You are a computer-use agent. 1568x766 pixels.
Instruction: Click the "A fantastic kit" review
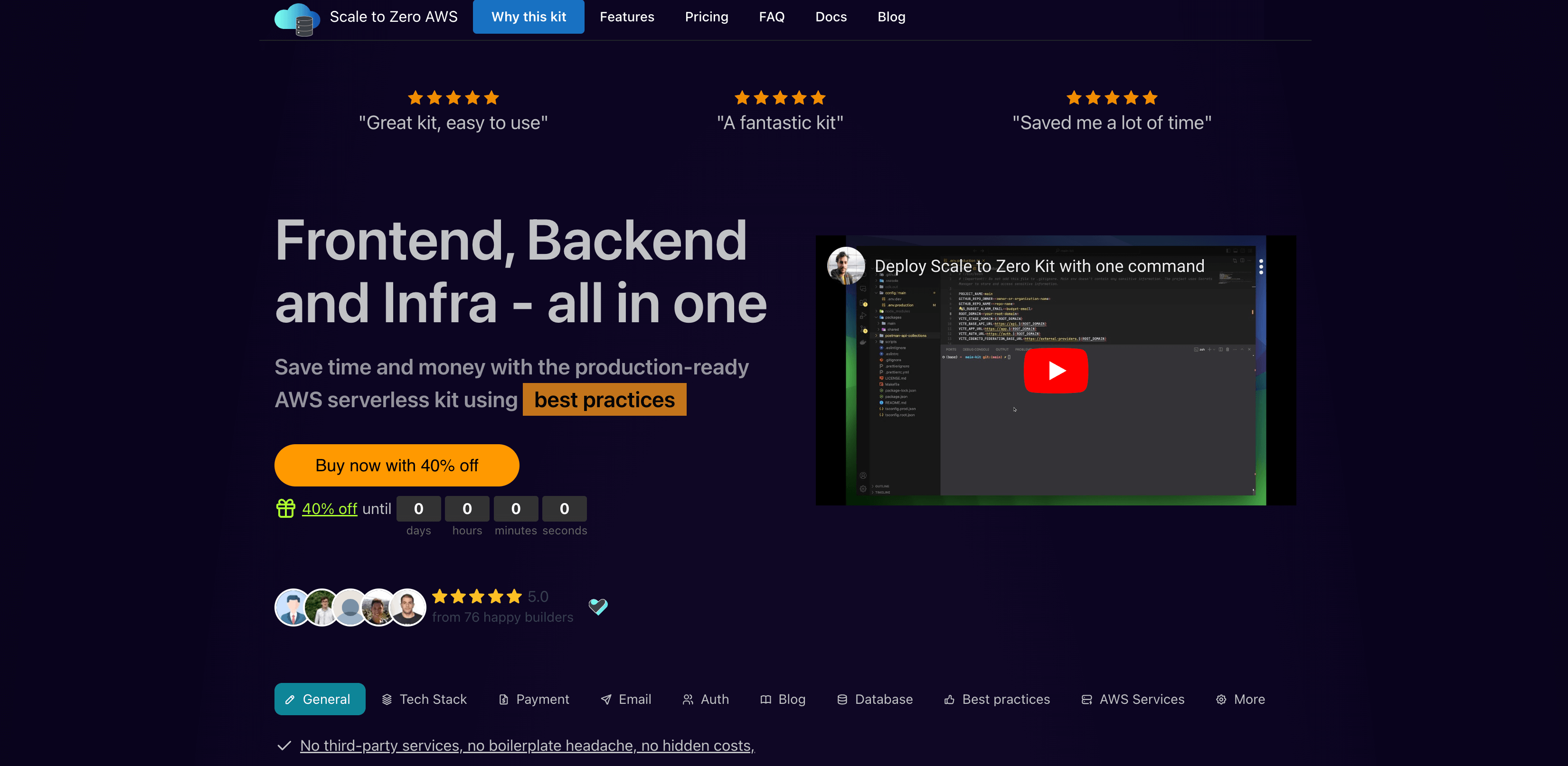click(x=780, y=123)
